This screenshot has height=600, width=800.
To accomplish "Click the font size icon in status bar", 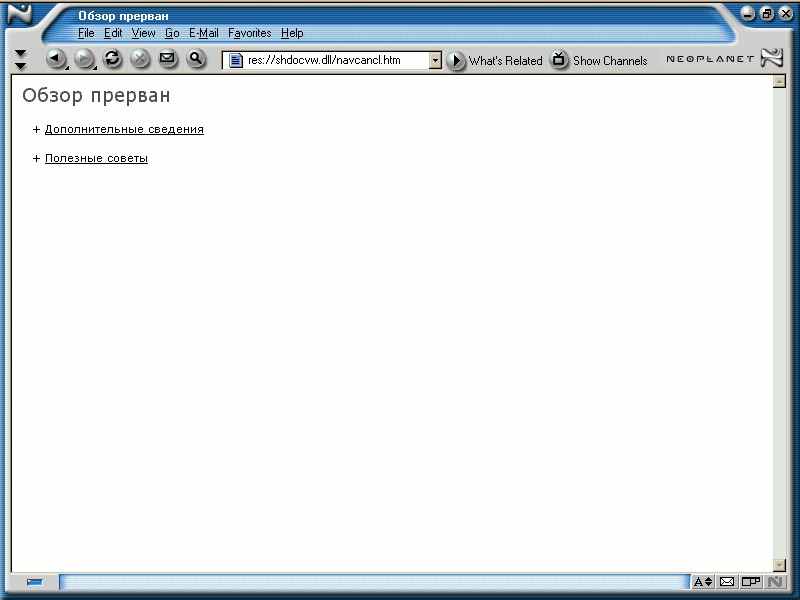I will (x=703, y=582).
